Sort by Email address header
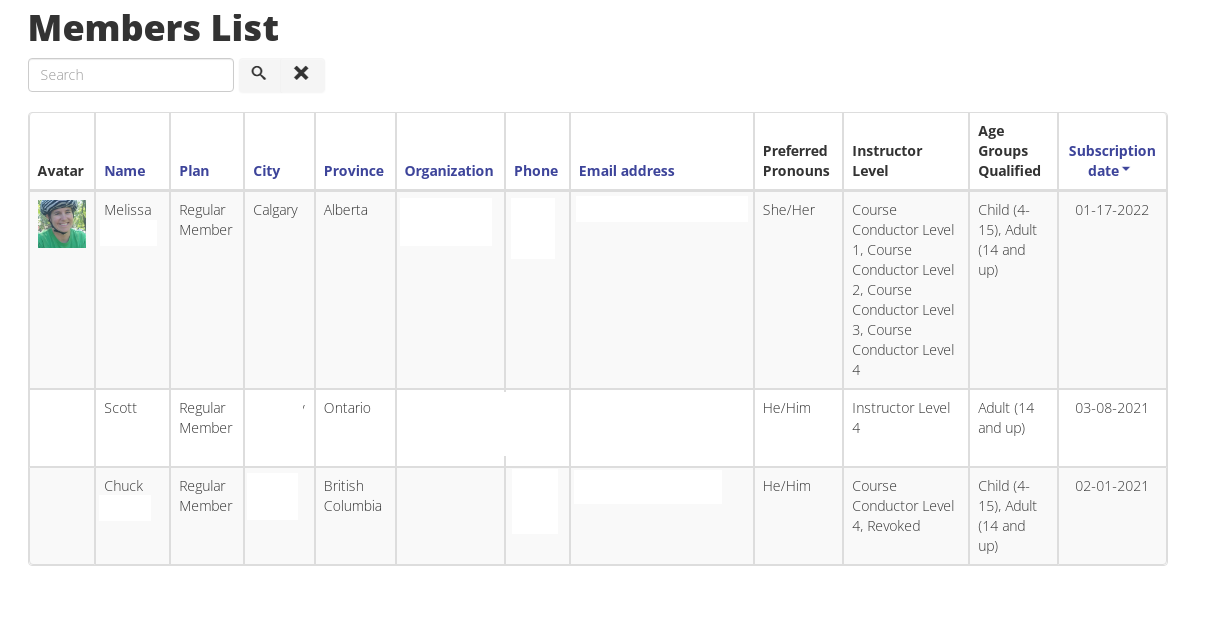This screenshot has width=1224, height=628. (x=627, y=171)
